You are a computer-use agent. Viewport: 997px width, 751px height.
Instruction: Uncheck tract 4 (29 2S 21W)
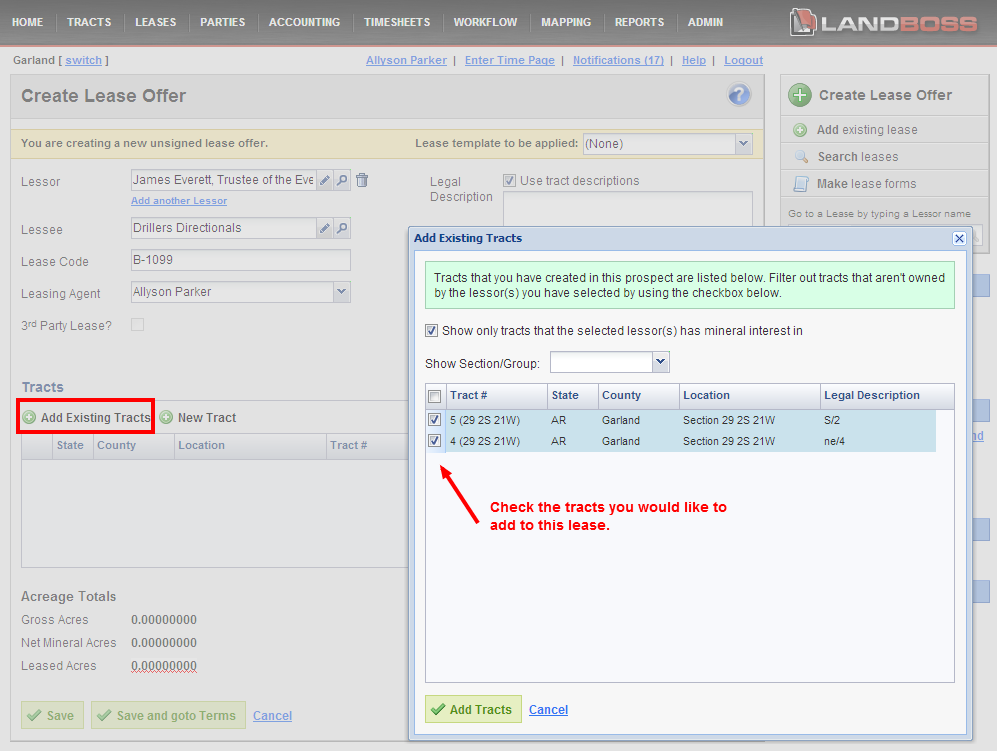click(x=434, y=441)
